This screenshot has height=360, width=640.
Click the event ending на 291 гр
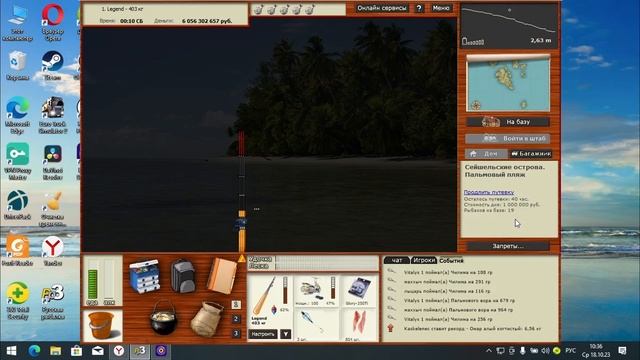tap(447, 282)
